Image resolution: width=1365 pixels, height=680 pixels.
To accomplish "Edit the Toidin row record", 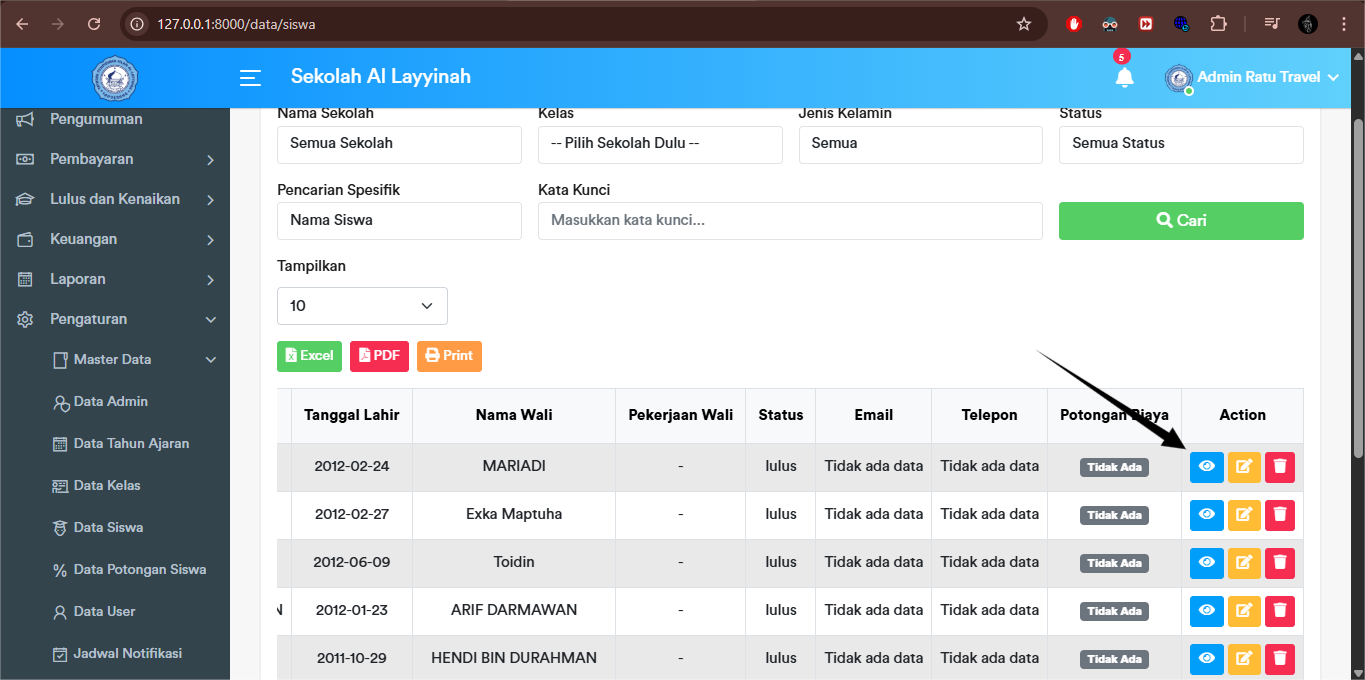I will click(x=1243, y=563).
